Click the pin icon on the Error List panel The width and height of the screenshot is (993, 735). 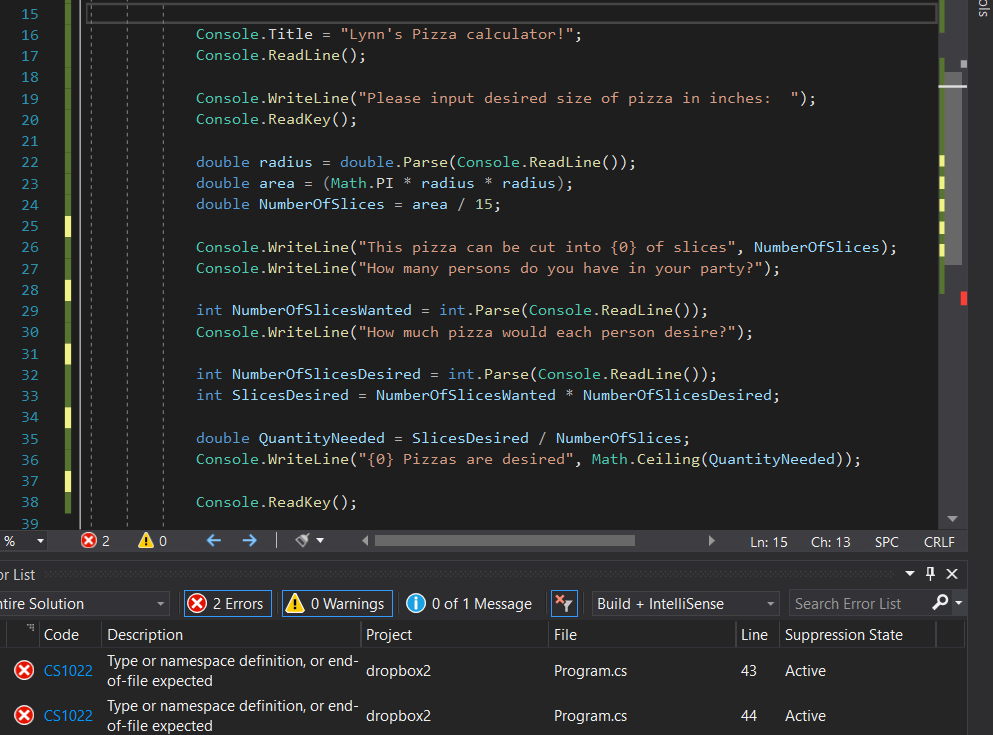tap(928, 574)
